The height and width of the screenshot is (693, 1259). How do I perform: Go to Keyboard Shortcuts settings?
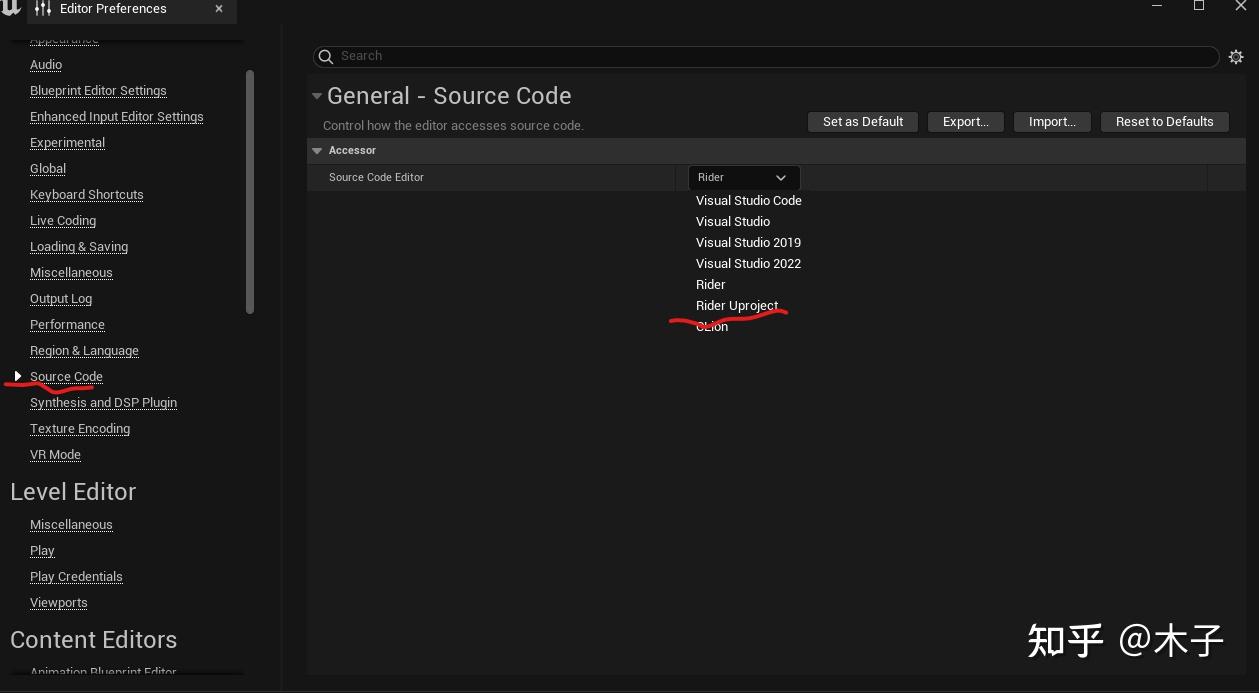(86, 195)
